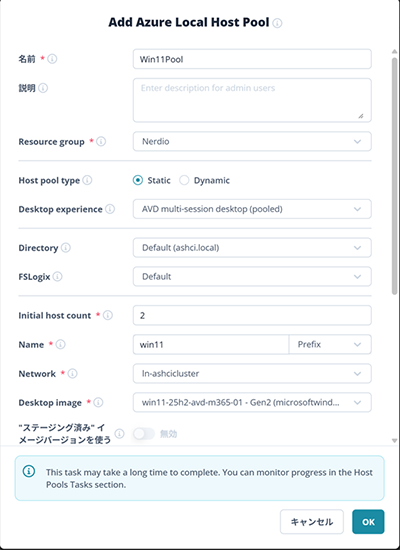The width and height of the screenshot is (400, 550).
Task: Click info icon next to Resource group
Action: point(101,142)
